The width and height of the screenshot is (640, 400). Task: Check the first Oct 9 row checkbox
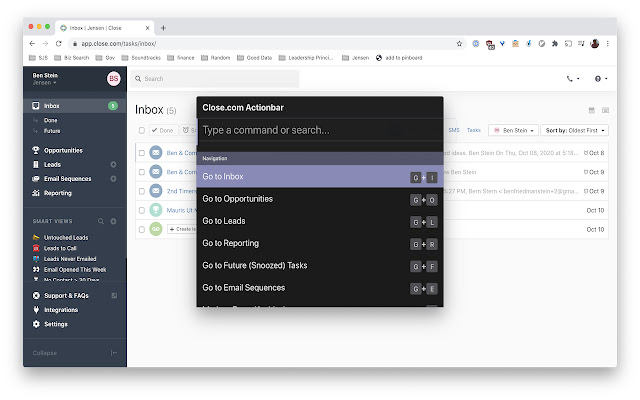(142, 172)
